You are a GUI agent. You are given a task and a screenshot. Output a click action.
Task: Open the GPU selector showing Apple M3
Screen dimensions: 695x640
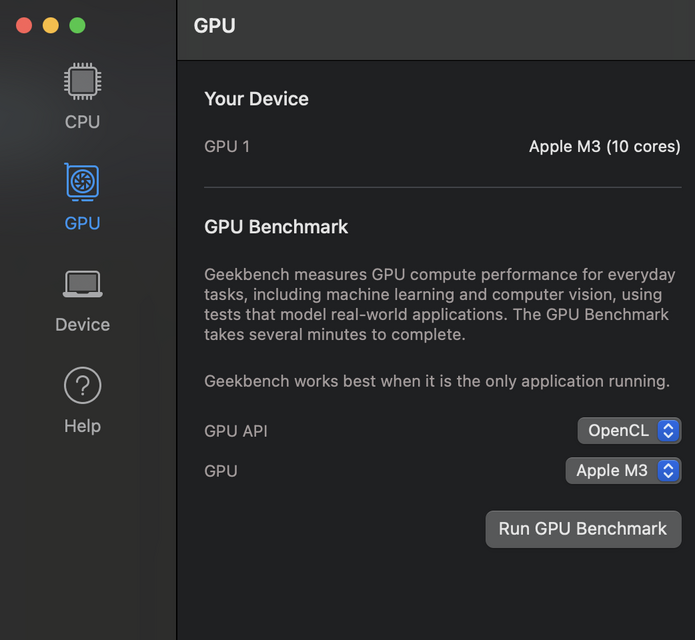coord(623,470)
